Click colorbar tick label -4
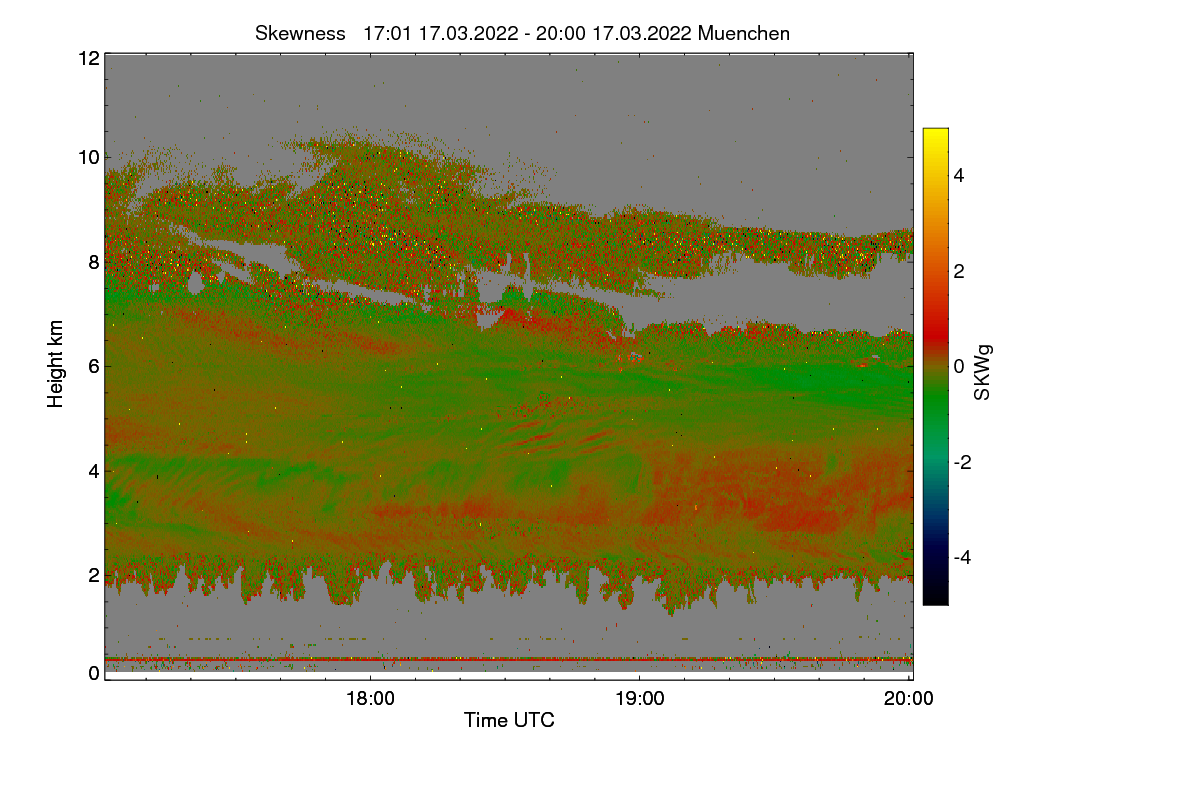This screenshot has height=800, width=1200. coord(960,557)
